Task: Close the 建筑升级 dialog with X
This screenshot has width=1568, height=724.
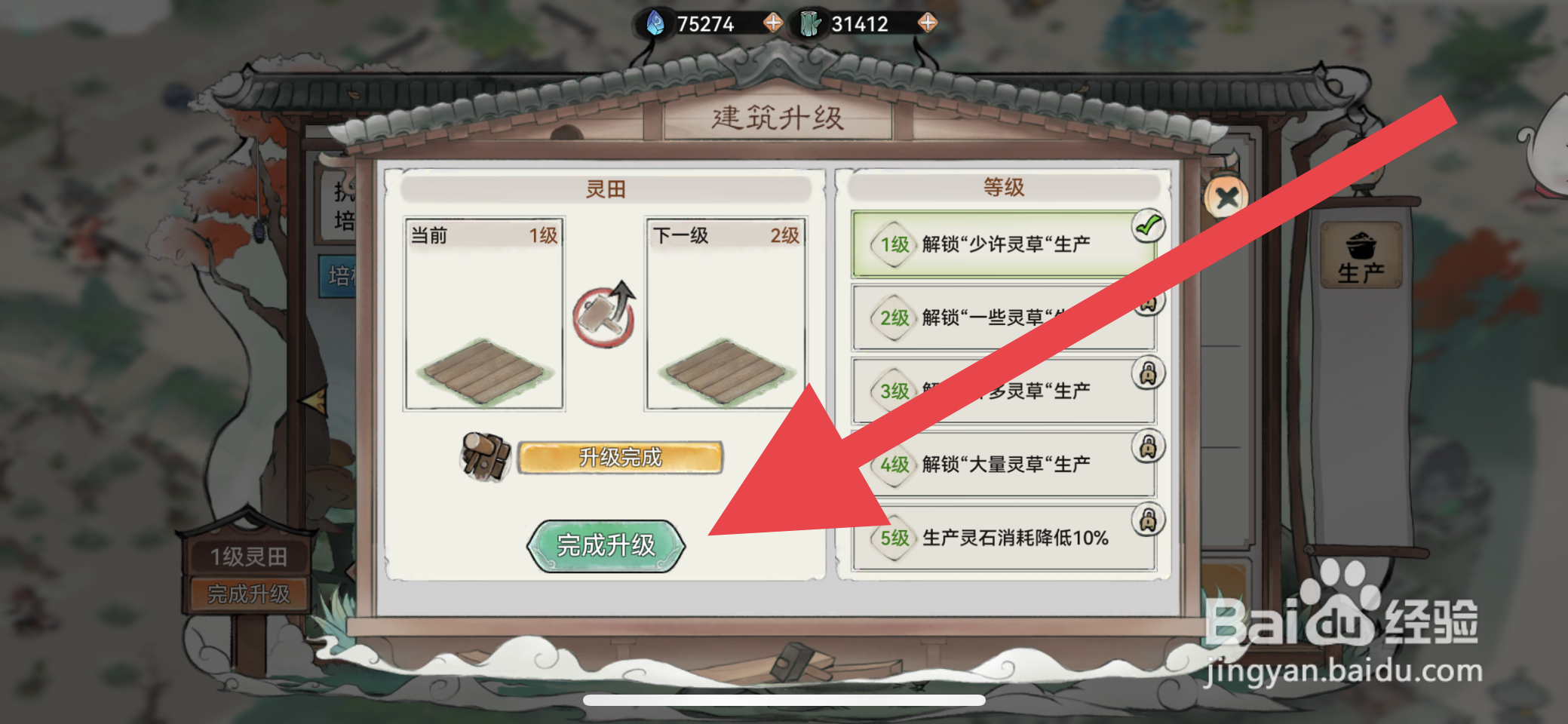Action: (1226, 198)
